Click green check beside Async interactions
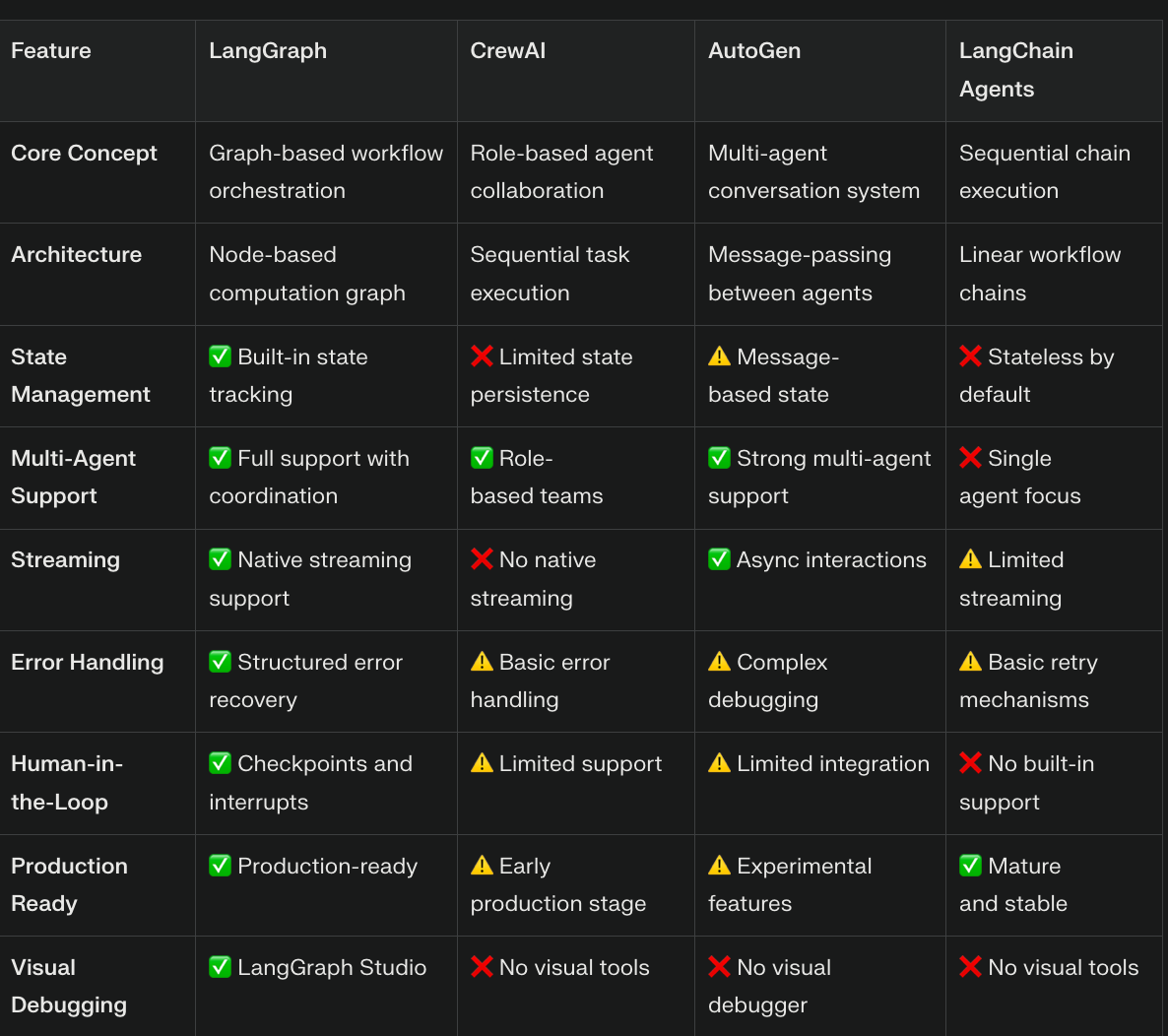This screenshot has height=1036, width=1168. point(719,558)
